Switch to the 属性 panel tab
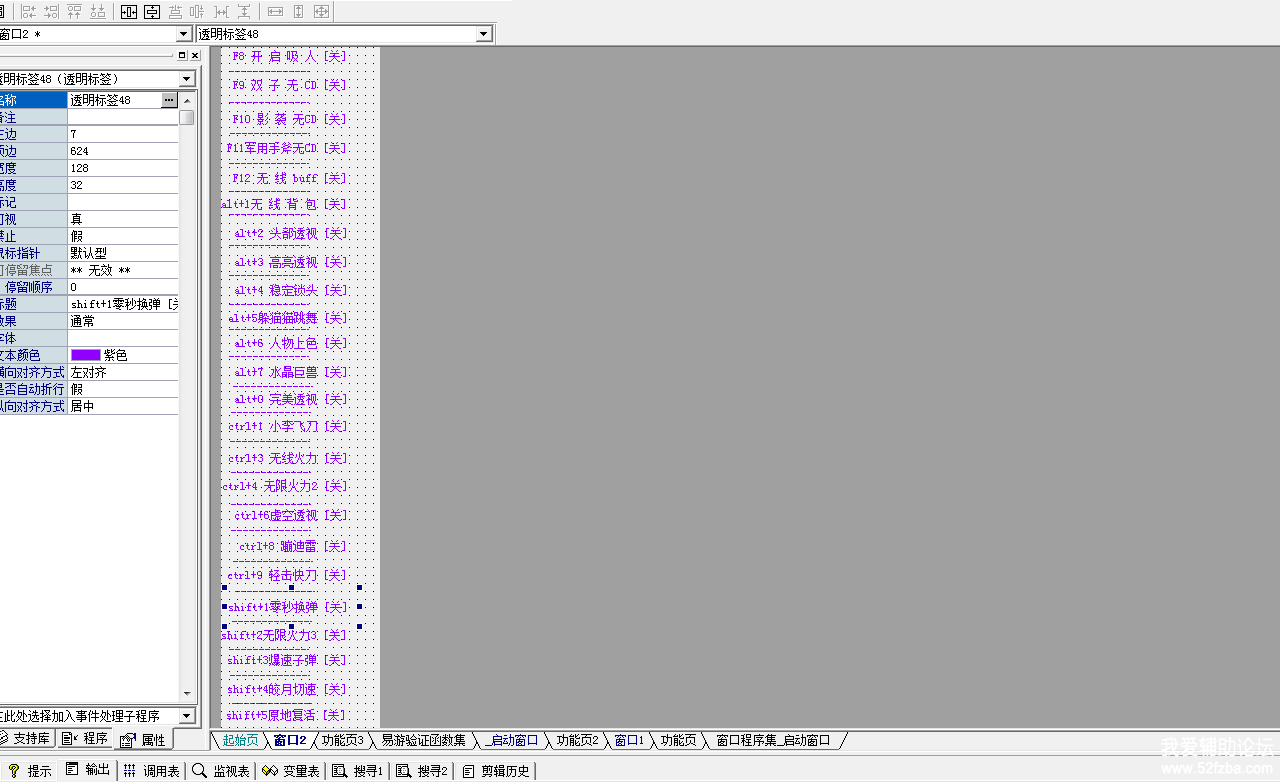This screenshot has height=782, width=1280. pyautogui.click(x=143, y=740)
